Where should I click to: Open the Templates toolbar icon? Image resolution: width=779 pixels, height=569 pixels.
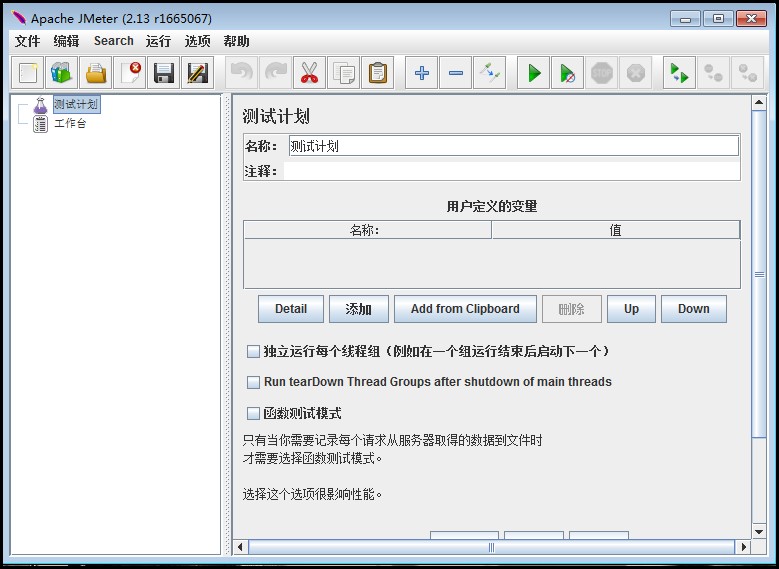click(x=62, y=73)
